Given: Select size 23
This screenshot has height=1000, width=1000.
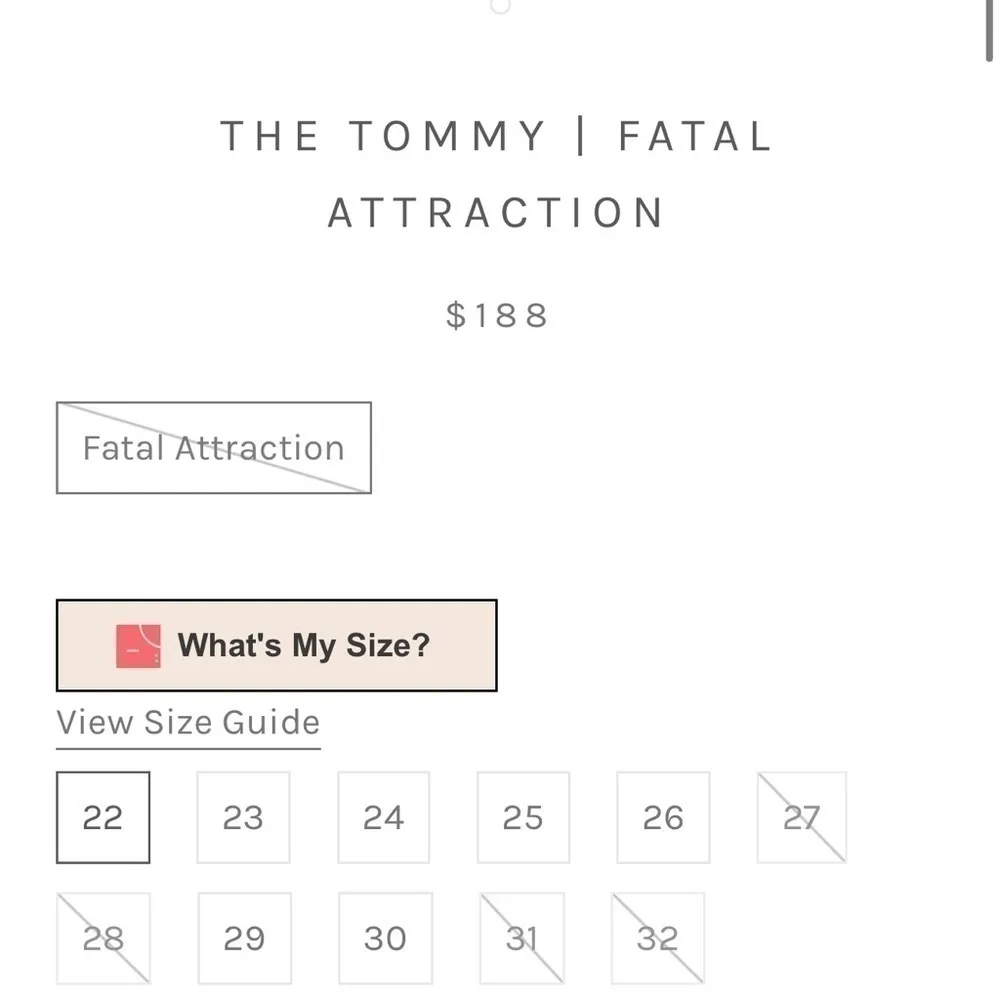Looking at the screenshot, I should (243, 817).
